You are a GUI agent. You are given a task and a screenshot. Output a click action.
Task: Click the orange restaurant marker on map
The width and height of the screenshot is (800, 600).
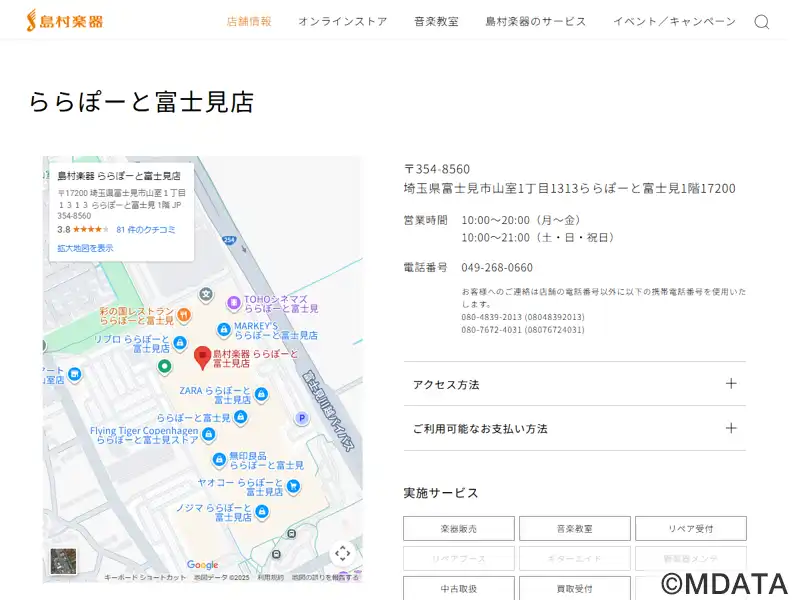point(184,315)
